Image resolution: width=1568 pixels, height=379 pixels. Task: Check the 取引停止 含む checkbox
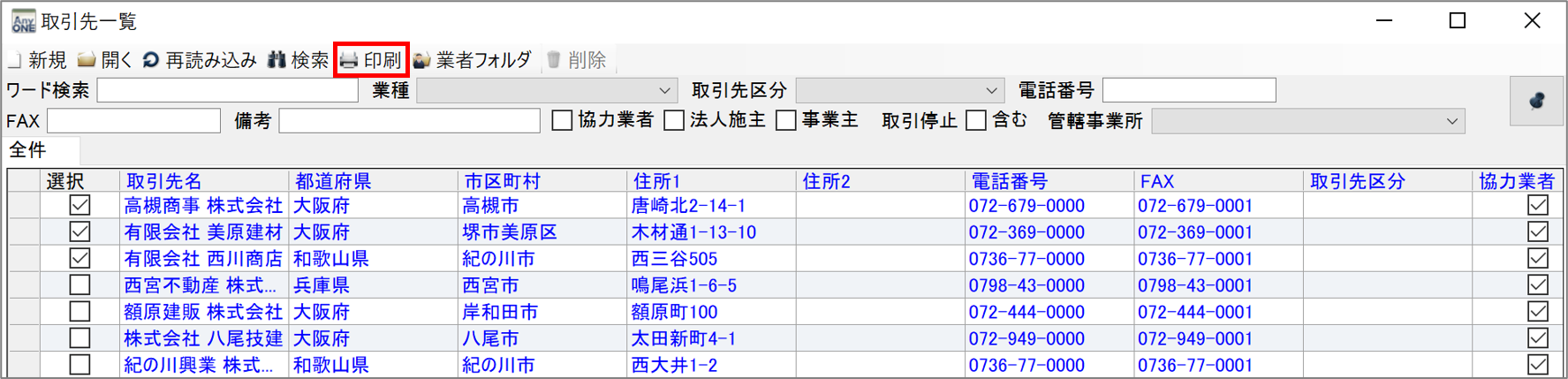click(x=976, y=121)
